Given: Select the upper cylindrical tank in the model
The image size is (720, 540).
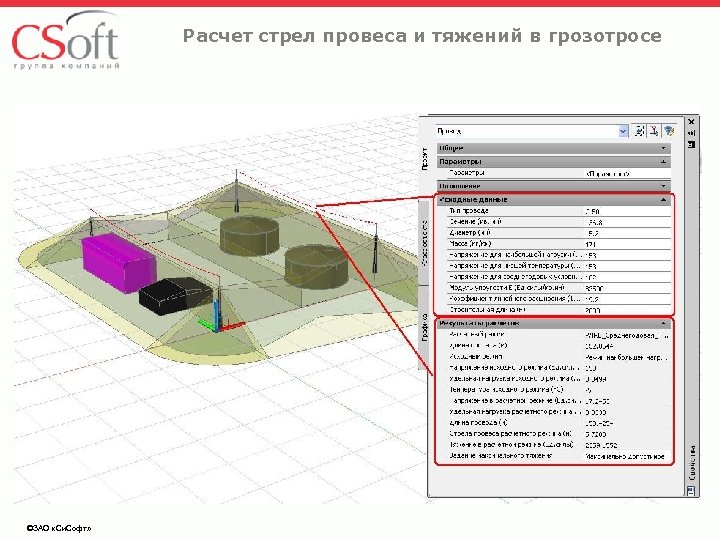Looking at the screenshot, I should (x=249, y=236).
